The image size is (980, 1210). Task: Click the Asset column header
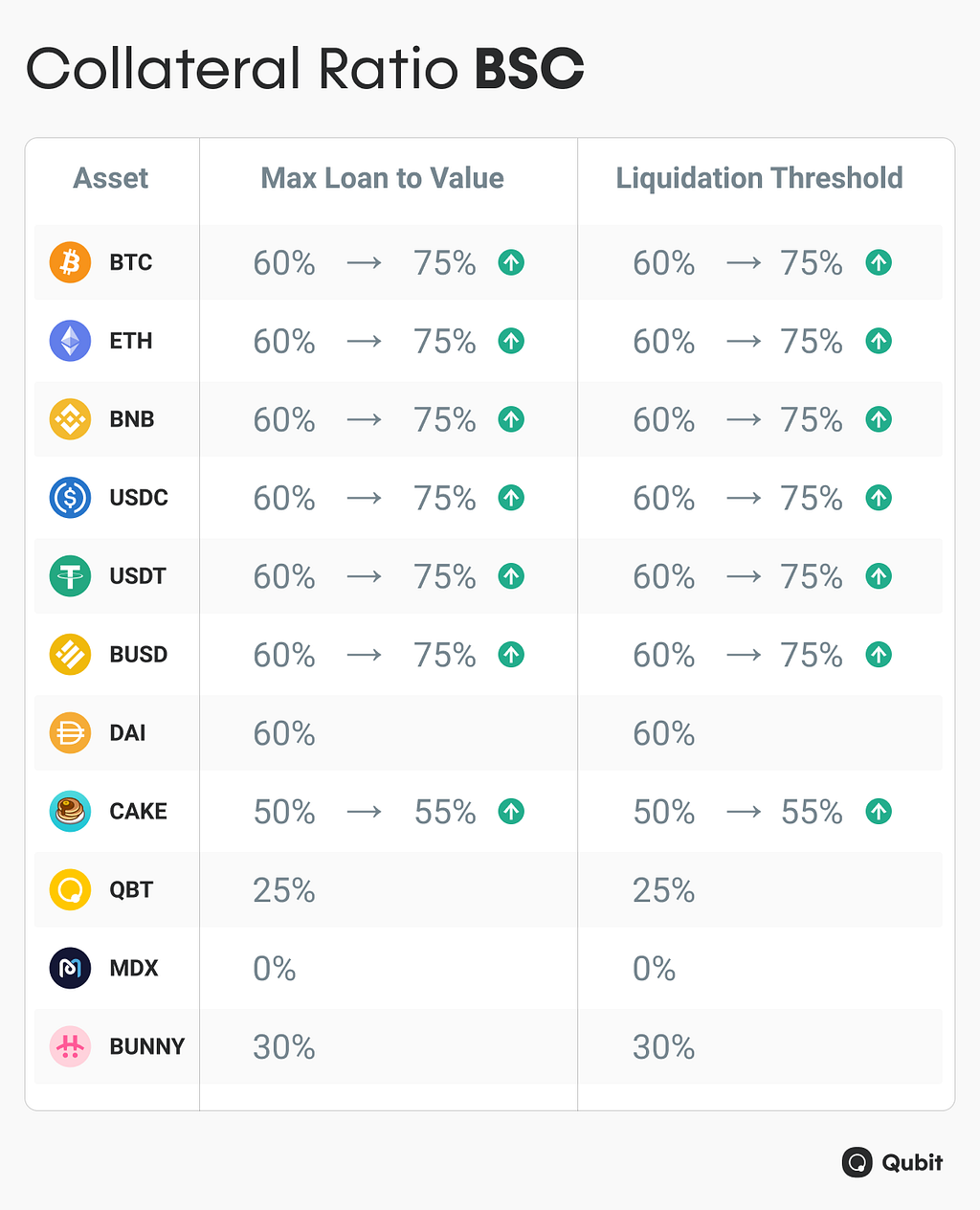(111, 178)
